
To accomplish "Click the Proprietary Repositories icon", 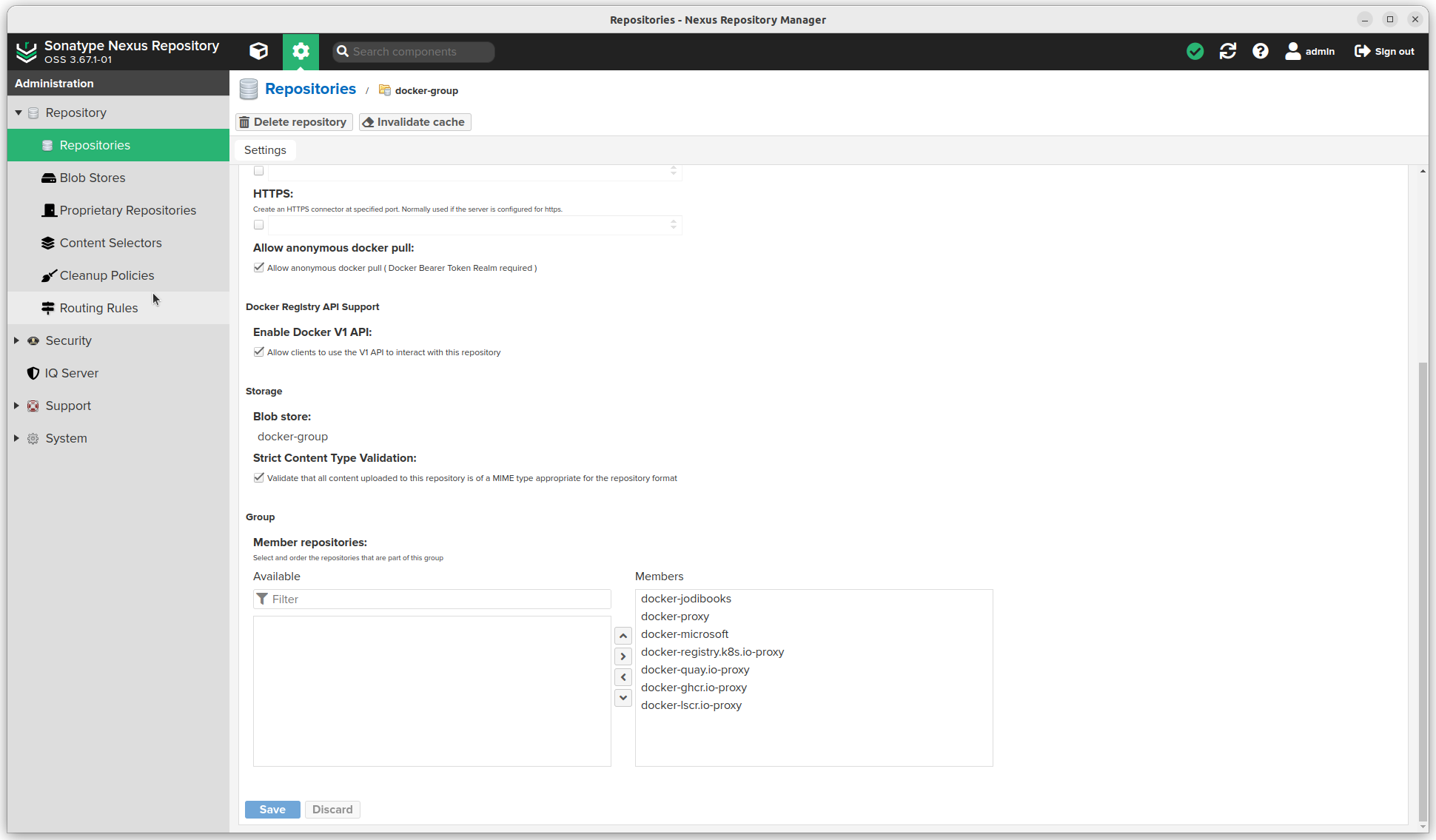I will (49, 210).
